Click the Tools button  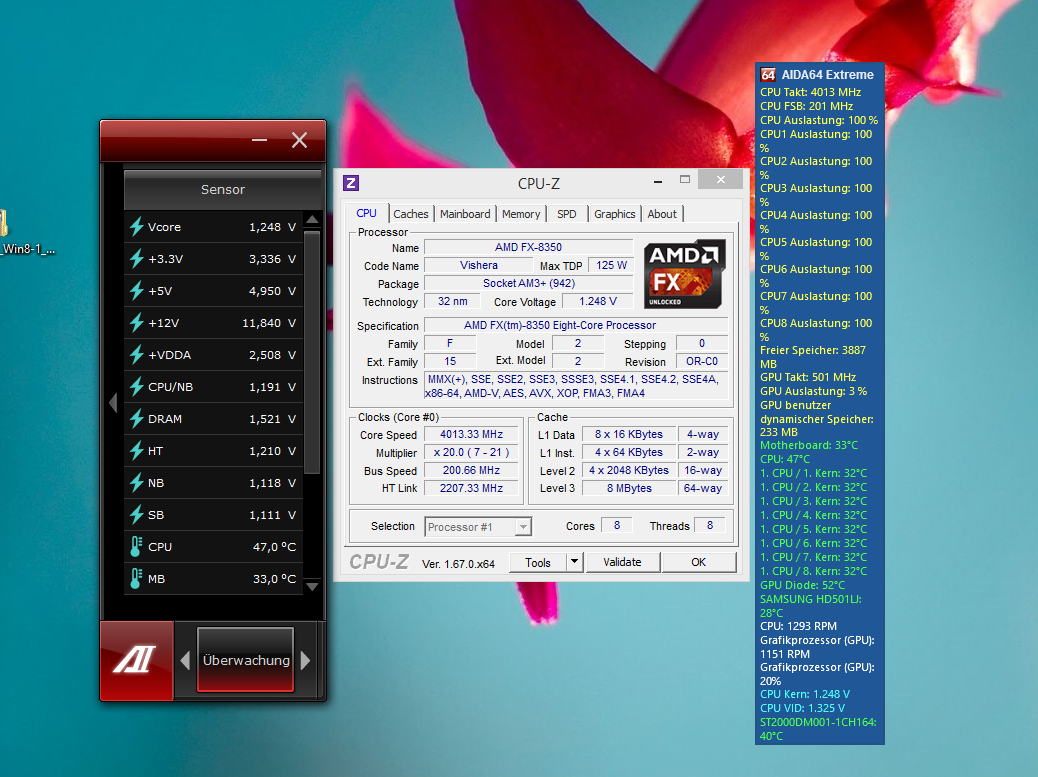click(538, 563)
